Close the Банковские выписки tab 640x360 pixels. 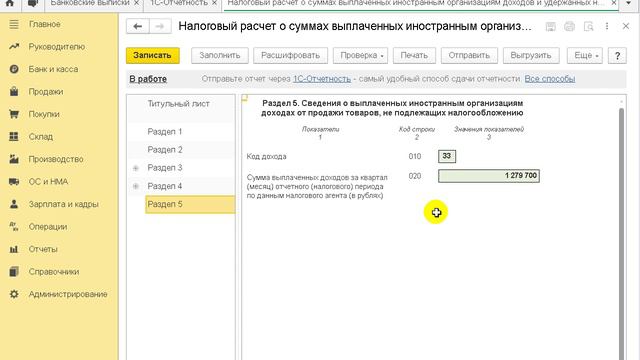(136, 3)
